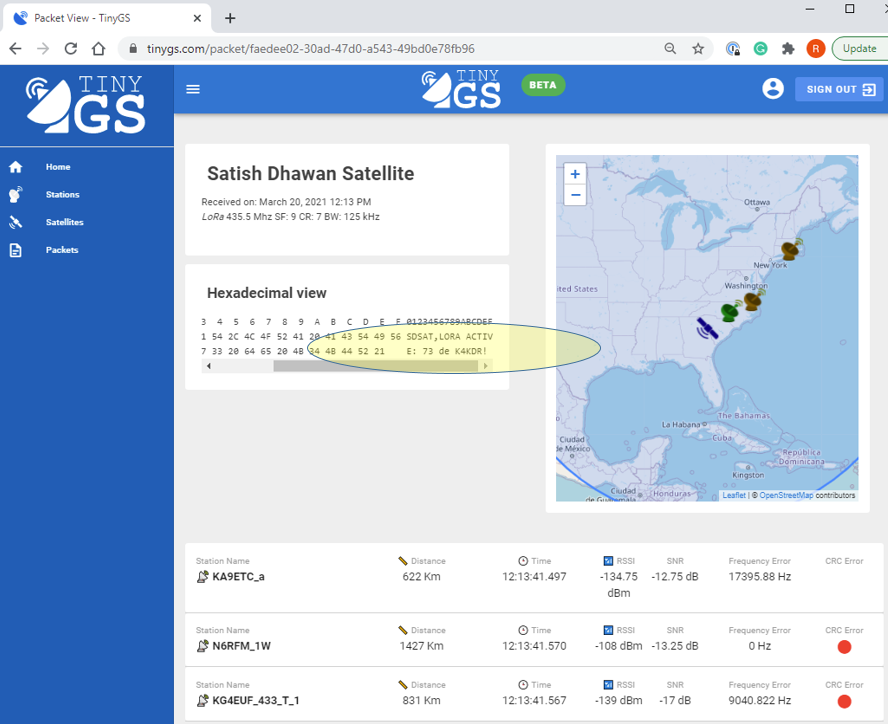
Task: Click the green BETA badge
Action: click(543, 85)
